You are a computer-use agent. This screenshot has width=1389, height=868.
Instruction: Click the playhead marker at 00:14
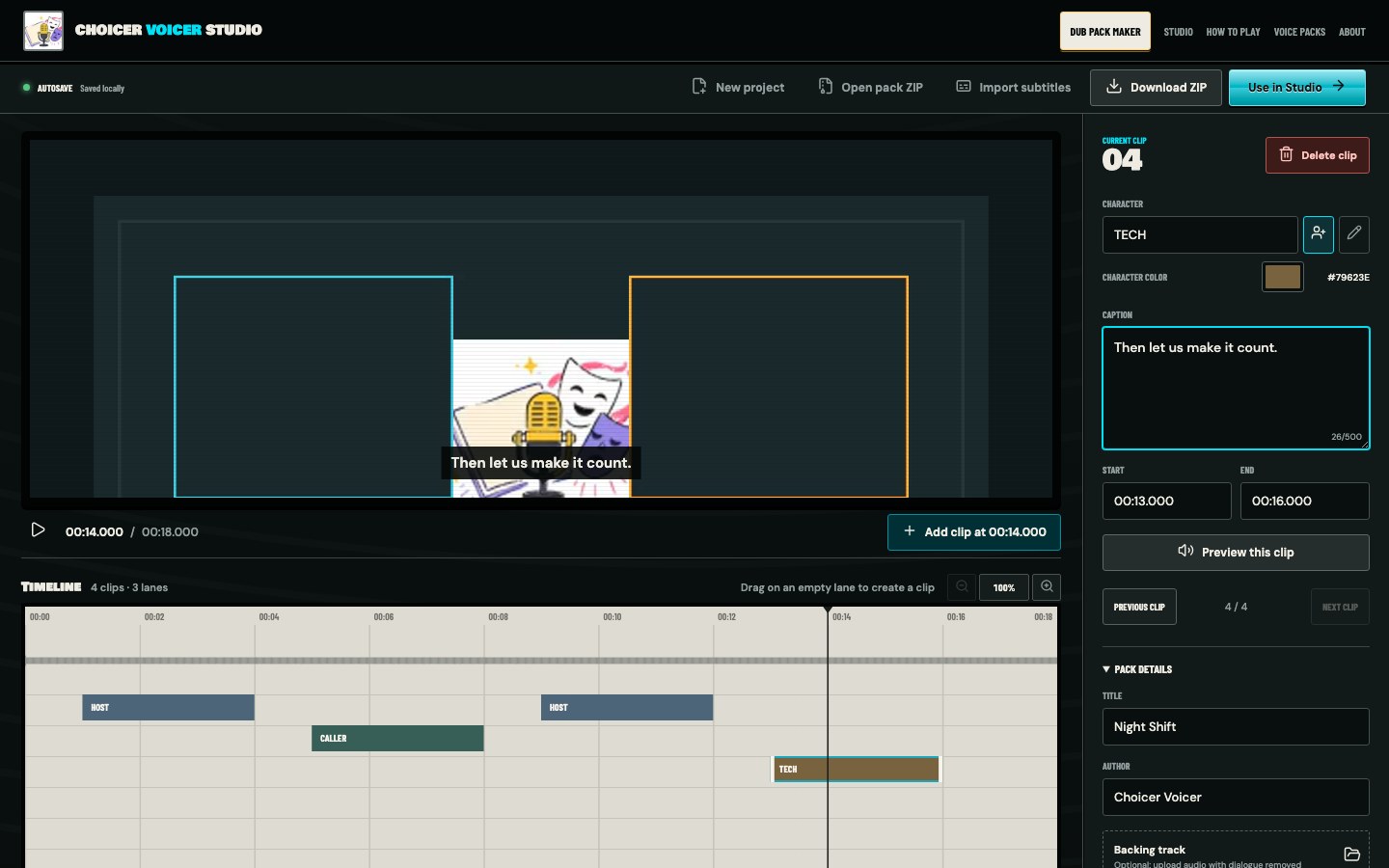click(828, 610)
